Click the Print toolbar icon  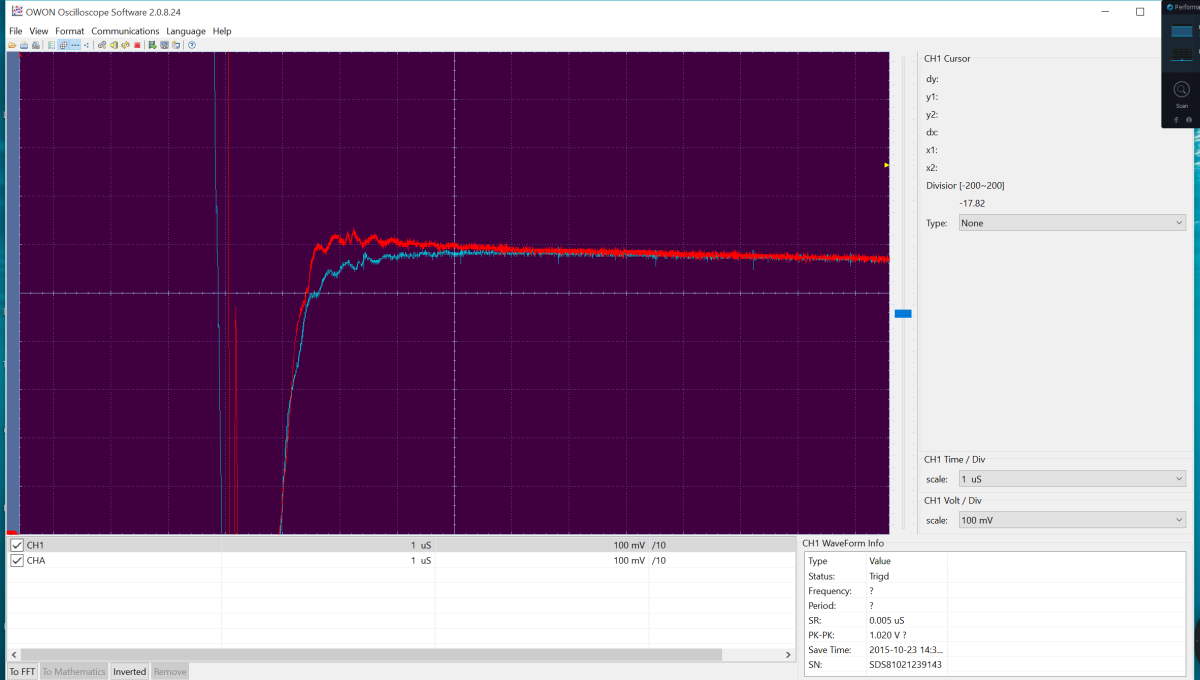coord(24,45)
